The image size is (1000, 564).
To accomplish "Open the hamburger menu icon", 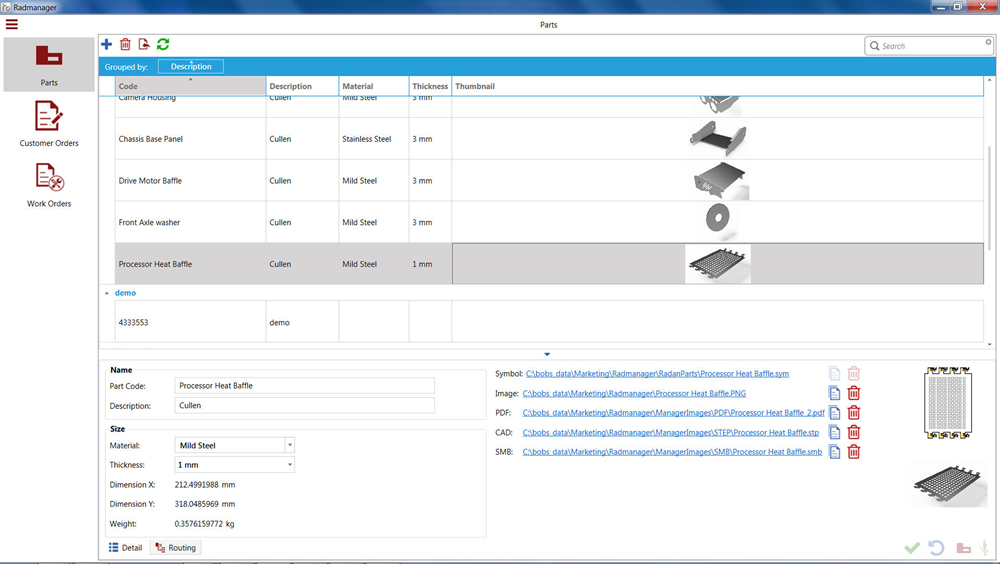I will click(x=12, y=24).
